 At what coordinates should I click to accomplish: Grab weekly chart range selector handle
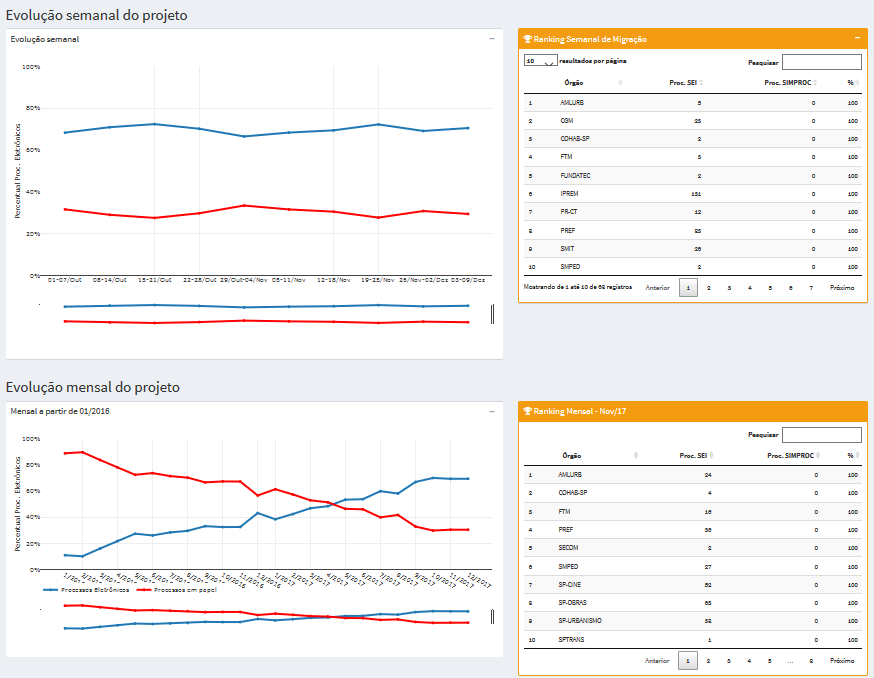(x=492, y=314)
